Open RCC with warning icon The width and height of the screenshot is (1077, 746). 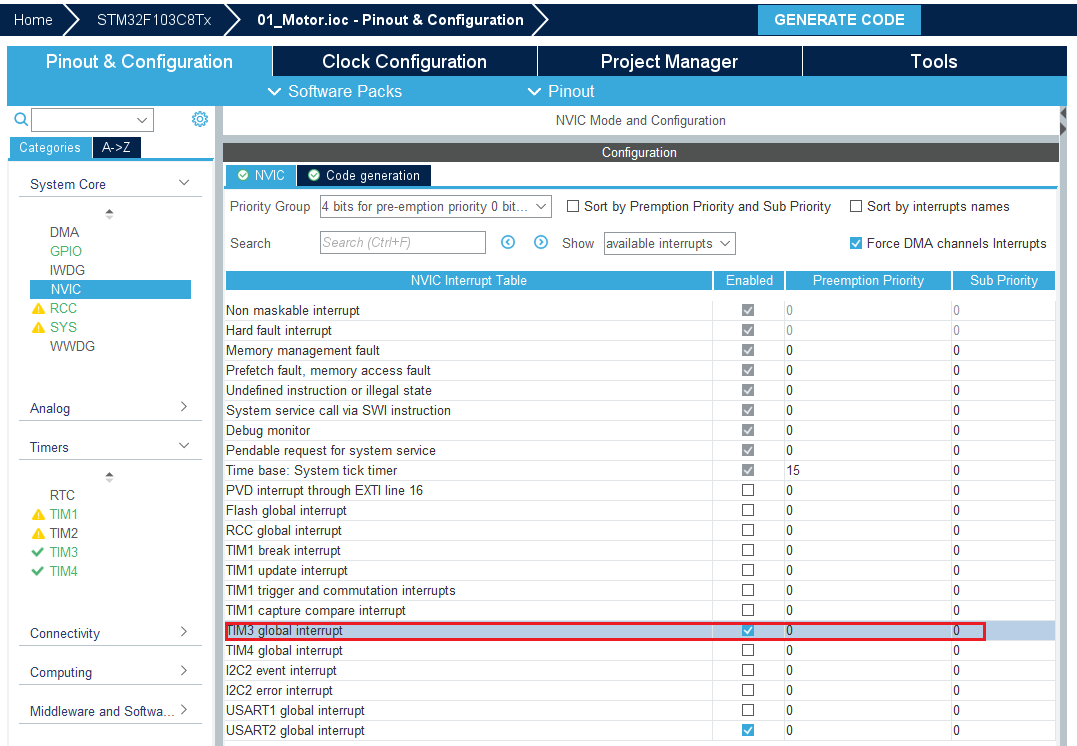63,308
